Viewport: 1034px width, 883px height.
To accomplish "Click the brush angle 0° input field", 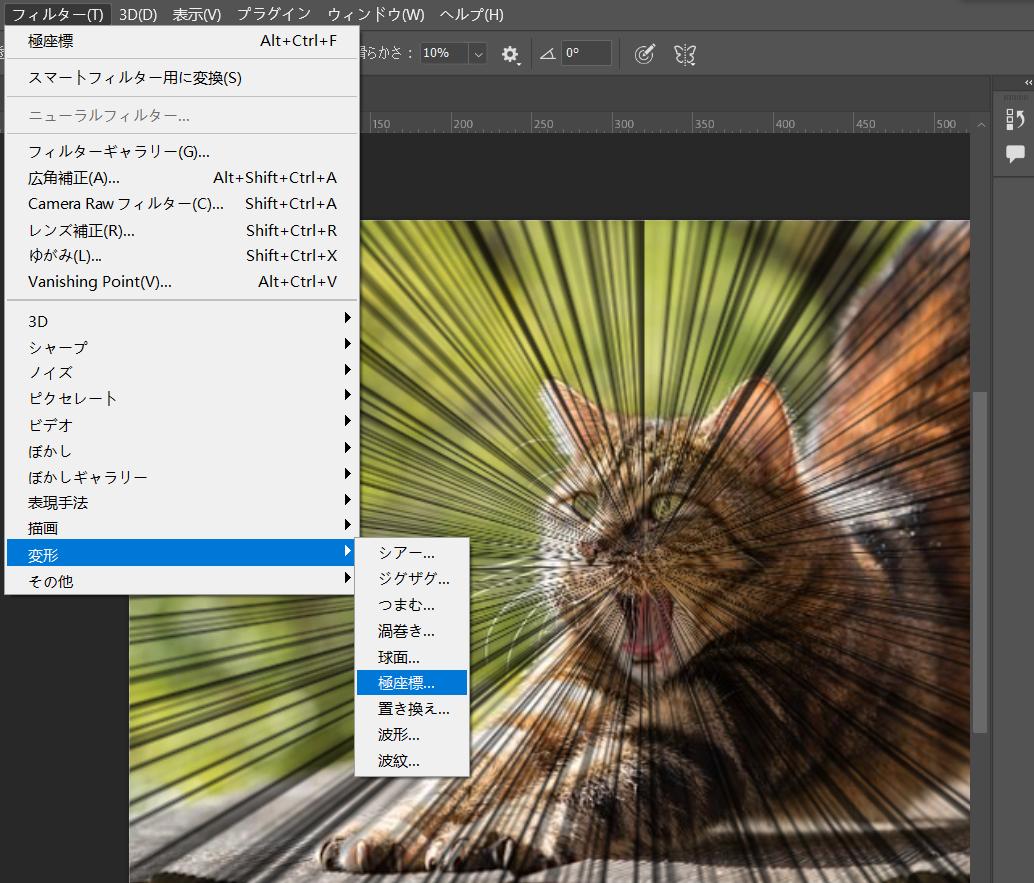I will [586, 54].
